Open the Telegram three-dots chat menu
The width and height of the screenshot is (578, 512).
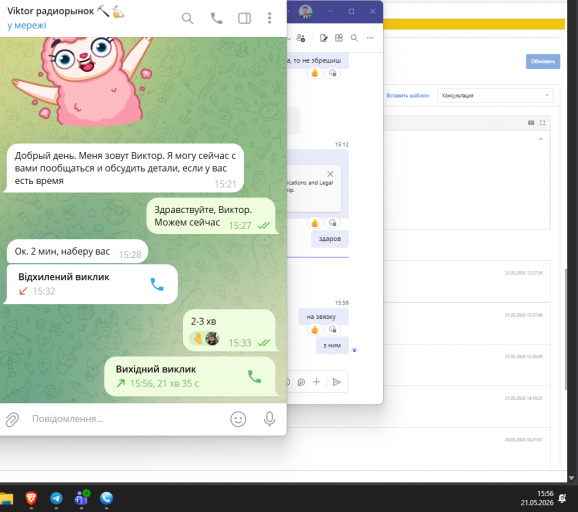click(x=269, y=18)
